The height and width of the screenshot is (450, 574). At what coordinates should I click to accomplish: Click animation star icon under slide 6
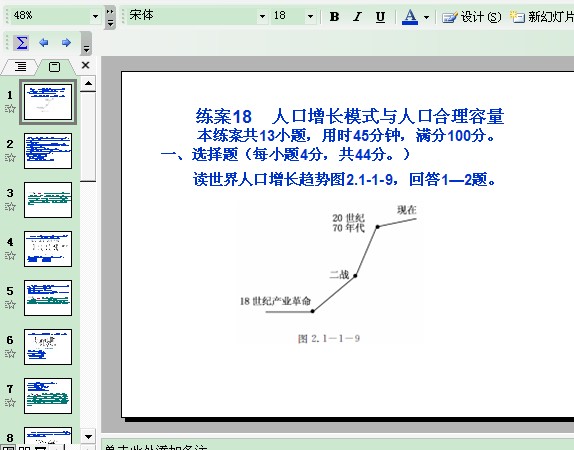(10, 353)
